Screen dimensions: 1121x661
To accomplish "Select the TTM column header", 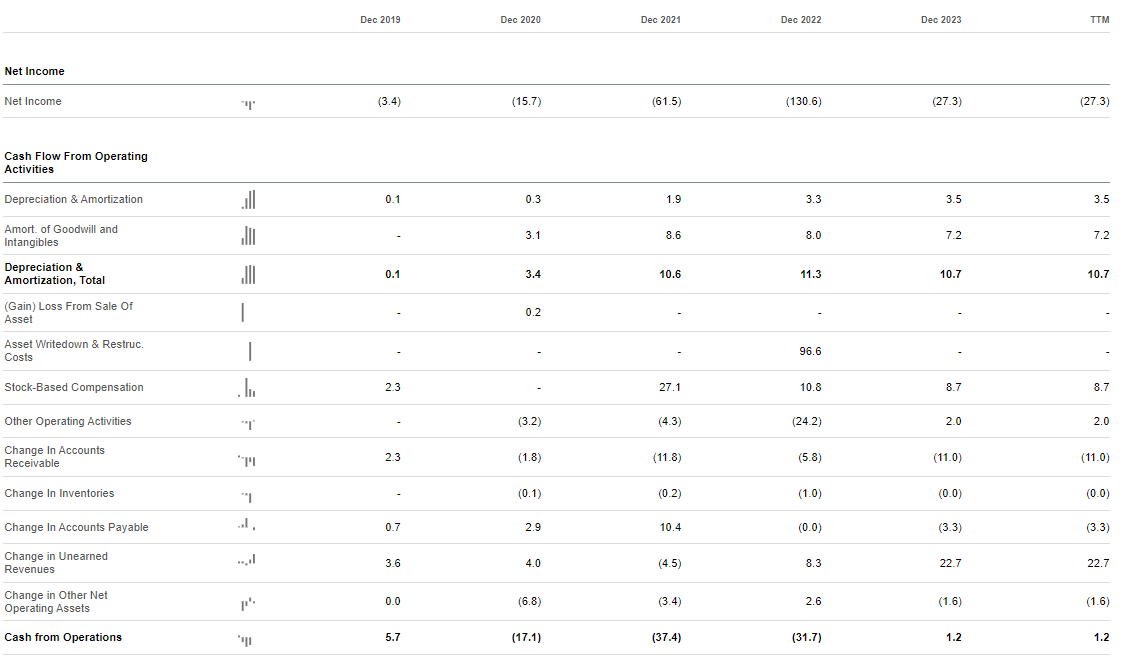I will pyautogui.click(x=1099, y=20).
